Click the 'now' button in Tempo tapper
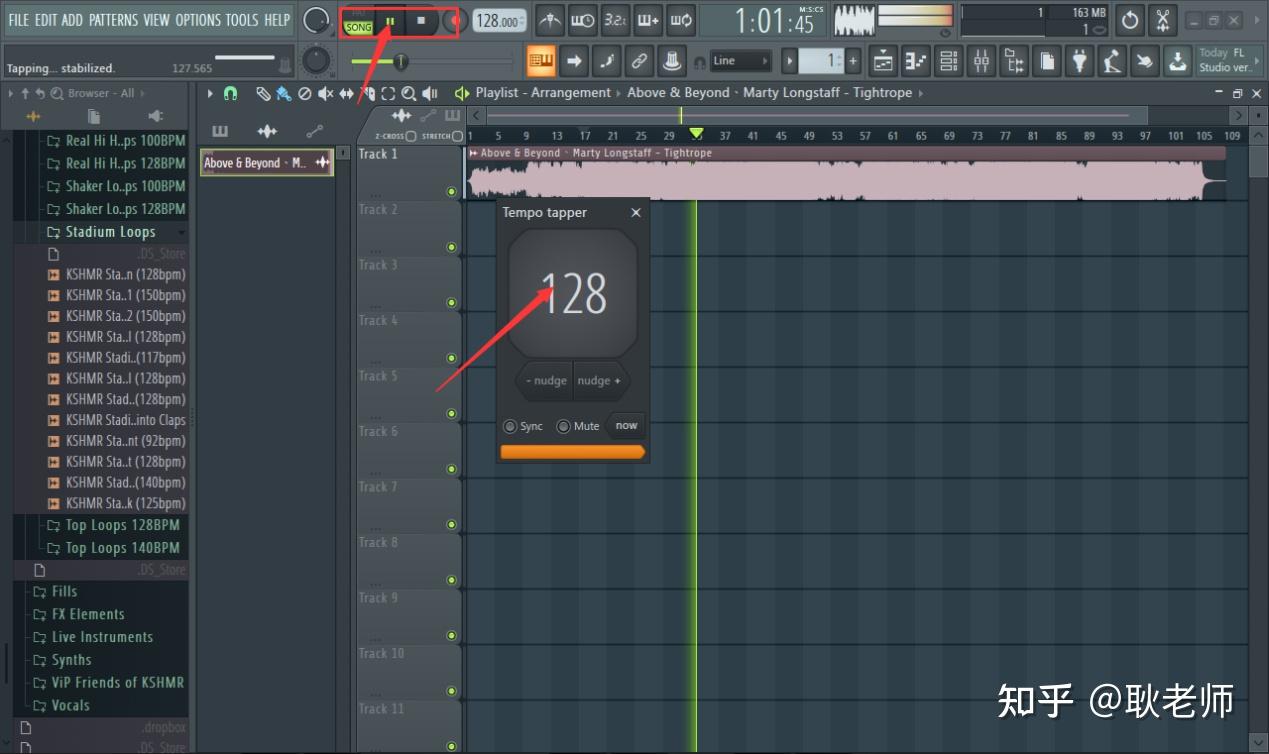The image size is (1269, 754). point(626,425)
